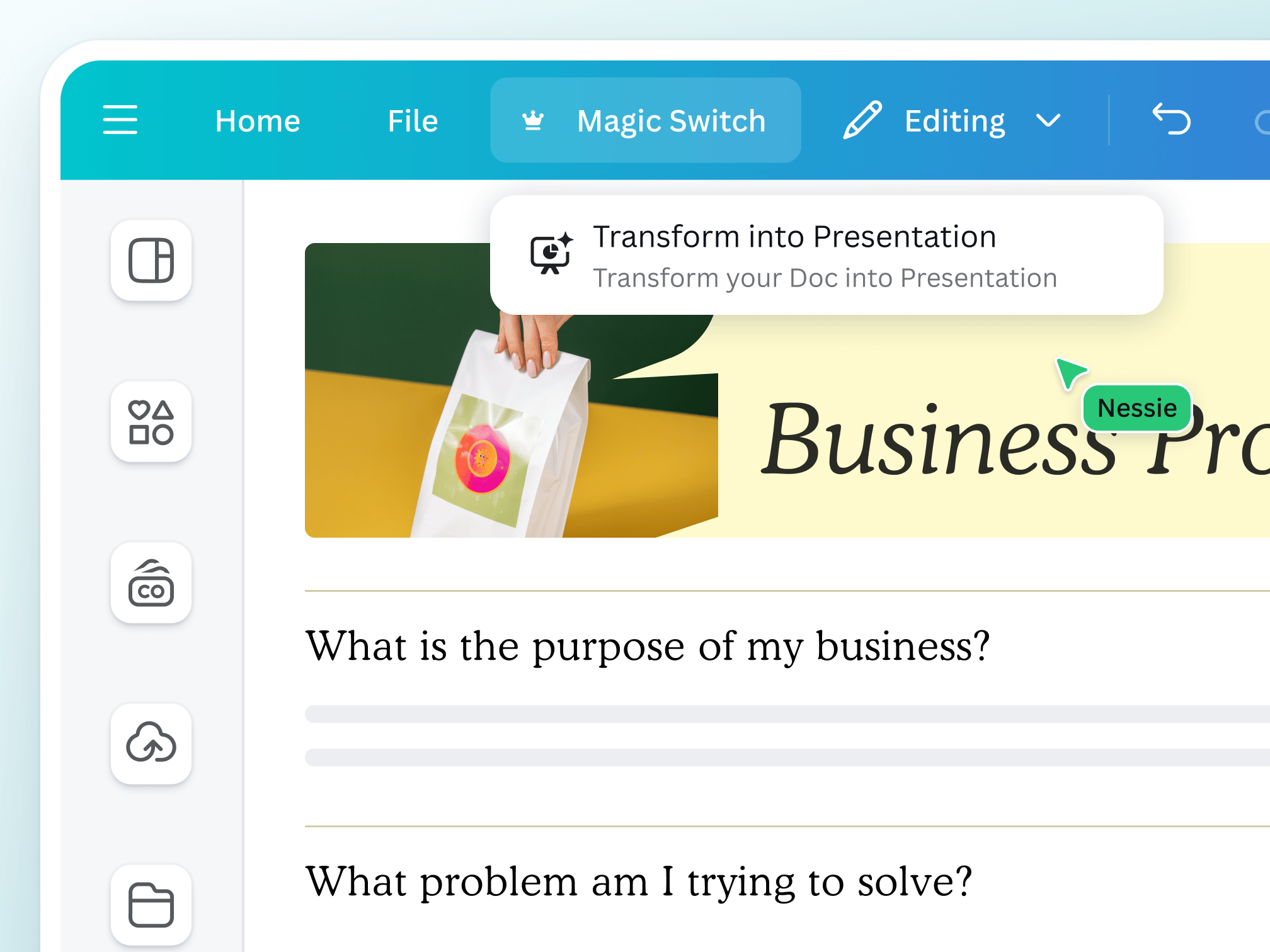Click the Undo arrow icon
Image resolution: width=1270 pixels, height=952 pixels.
pyautogui.click(x=1173, y=120)
